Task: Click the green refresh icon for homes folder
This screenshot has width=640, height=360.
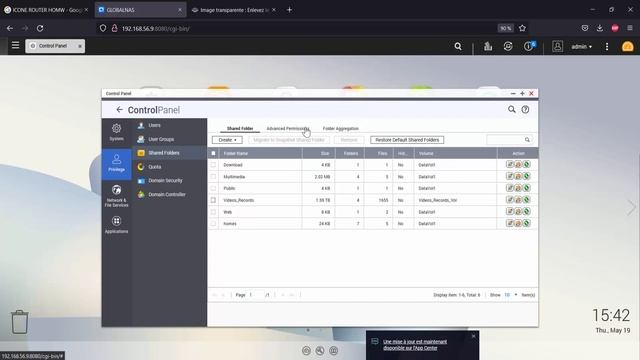Action: click(x=527, y=223)
